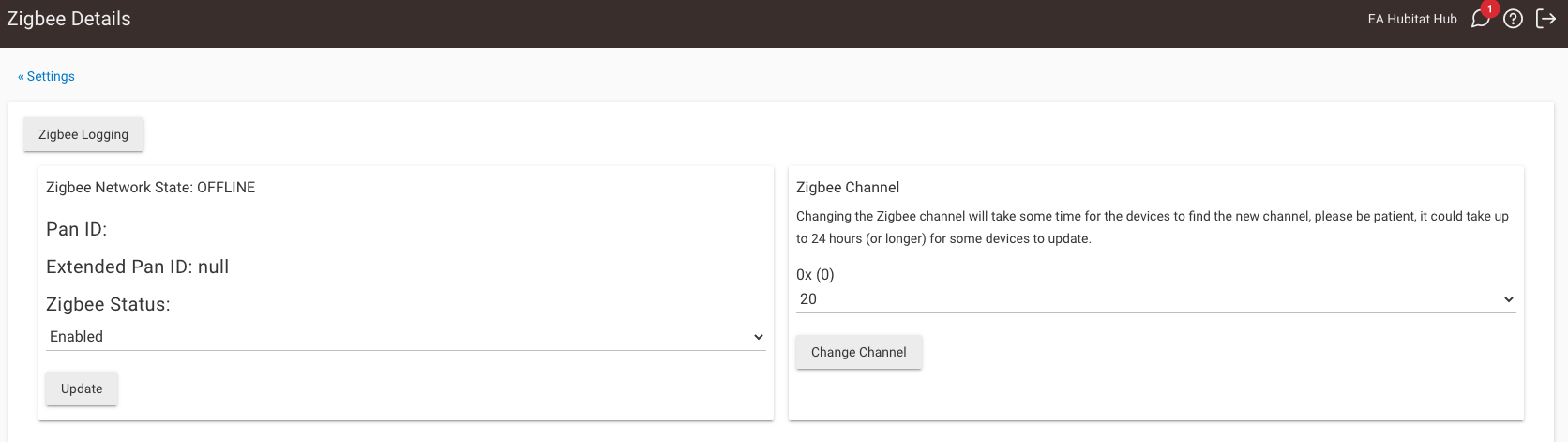1568x442 pixels.
Task: Open the Zigbee Status dropdown showing Enabled
Action: pyautogui.click(x=405, y=337)
